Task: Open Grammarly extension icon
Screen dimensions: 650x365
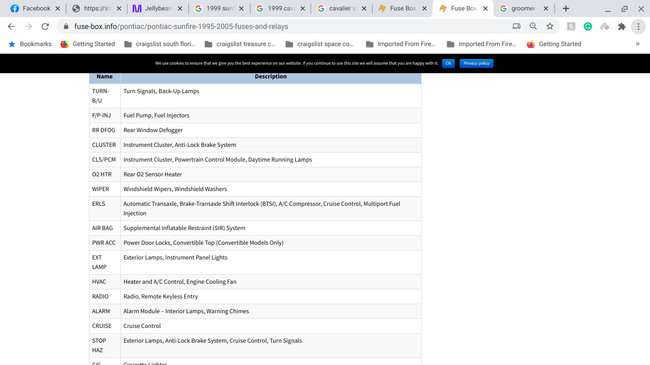Action: 588,27
